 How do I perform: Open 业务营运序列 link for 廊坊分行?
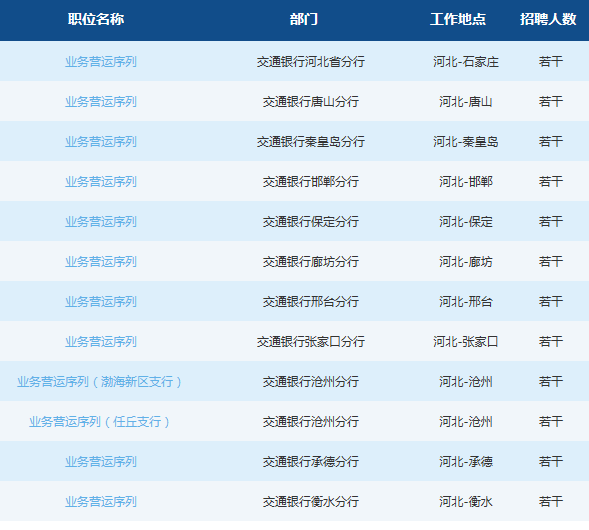(x=101, y=262)
